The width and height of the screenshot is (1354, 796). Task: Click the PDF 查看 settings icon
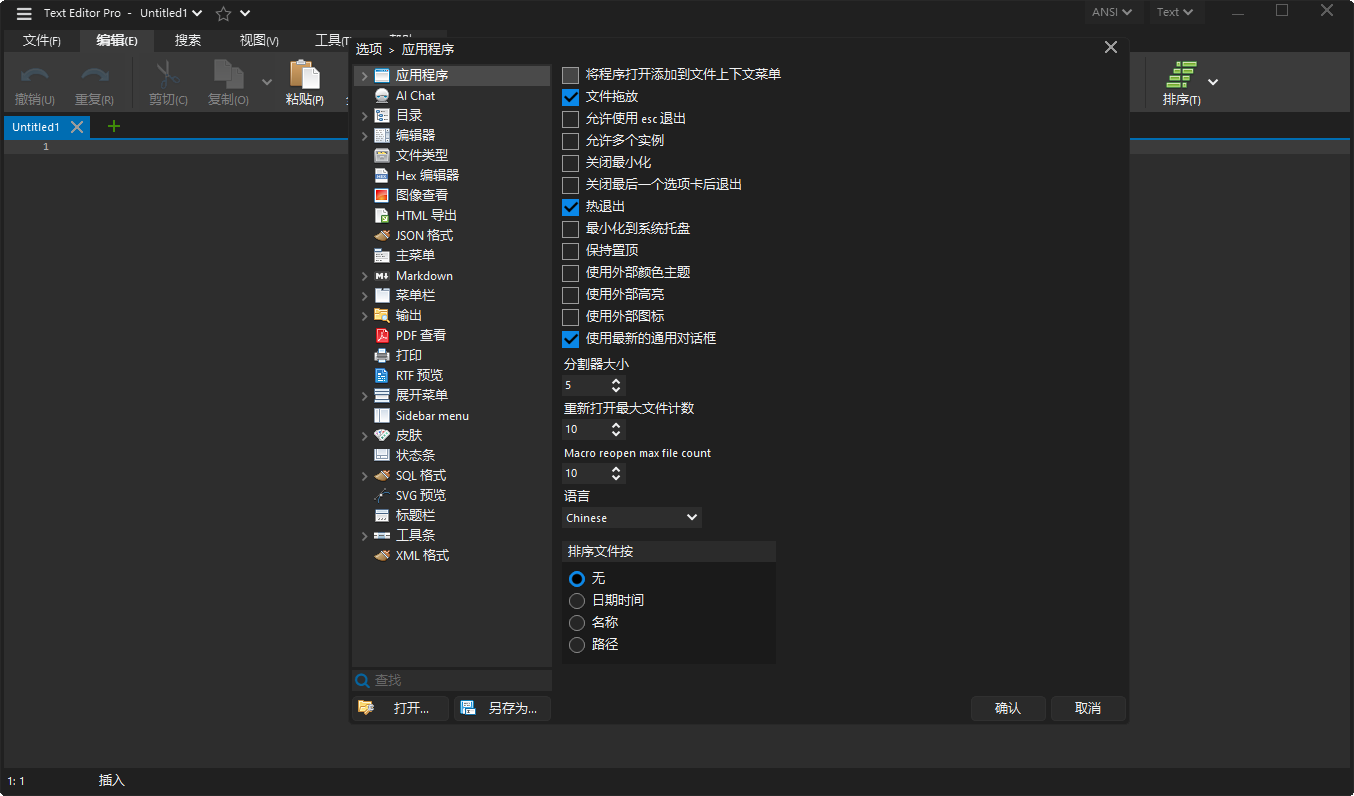pyautogui.click(x=381, y=334)
